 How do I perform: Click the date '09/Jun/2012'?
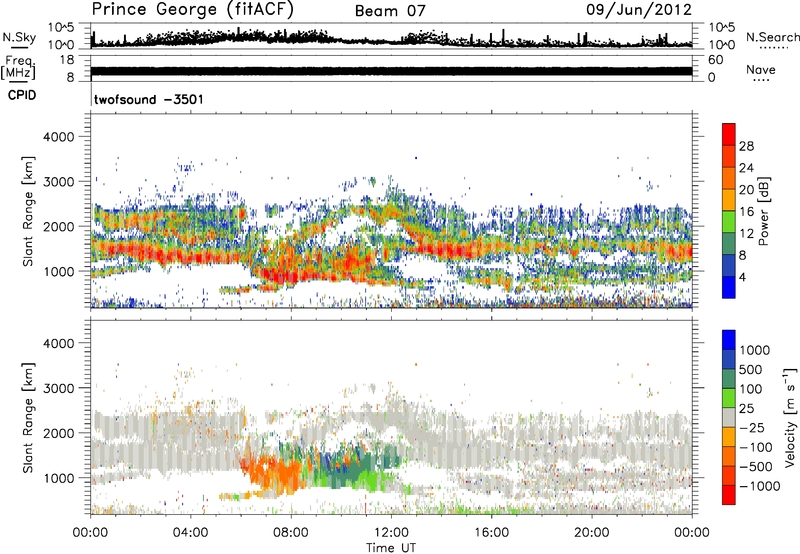pyautogui.click(x=639, y=10)
